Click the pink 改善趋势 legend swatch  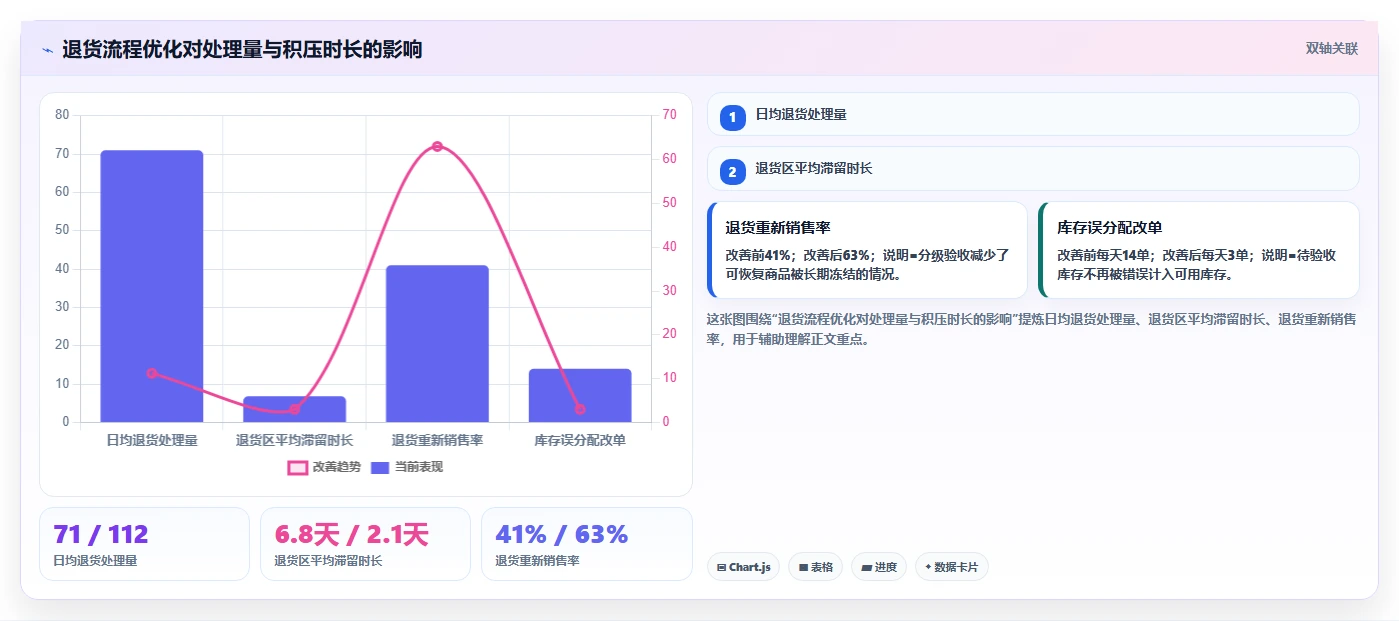(297, 467)
